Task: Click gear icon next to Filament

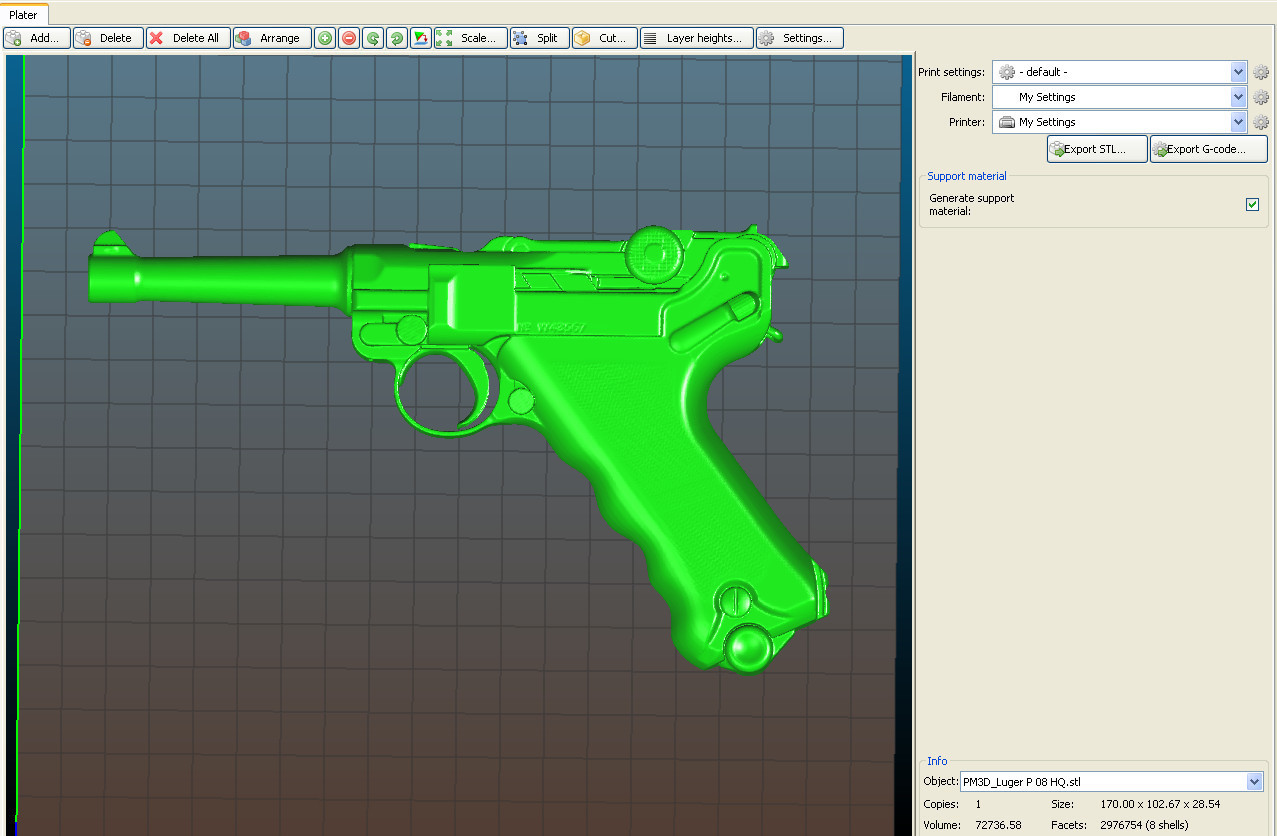Action: tap(1261, 97)
